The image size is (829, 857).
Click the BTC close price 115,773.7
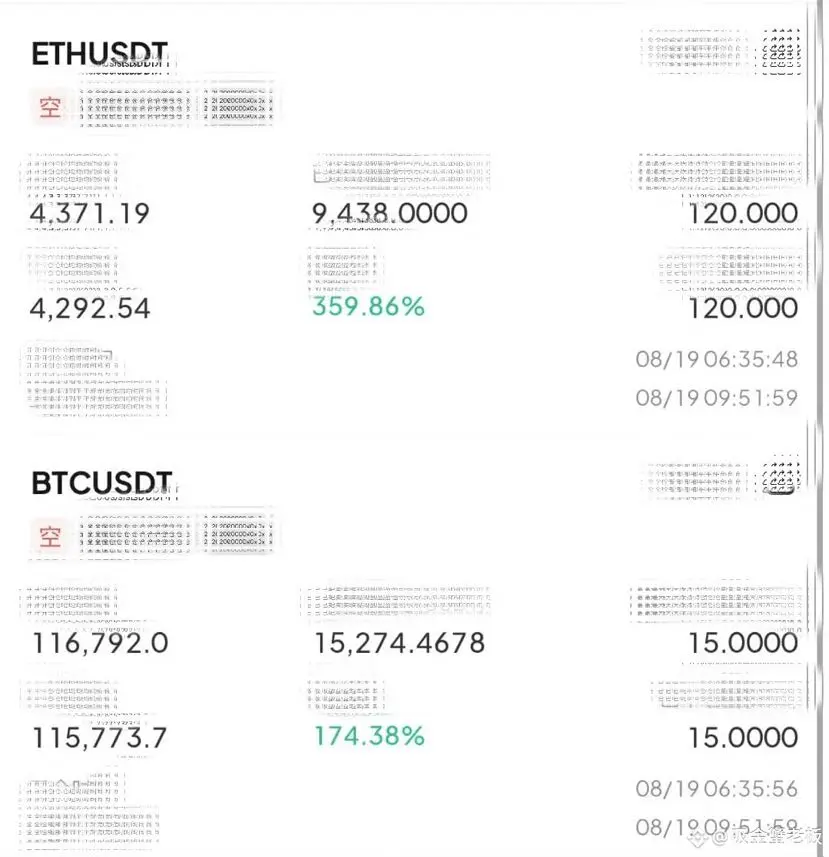pos(99,738)
